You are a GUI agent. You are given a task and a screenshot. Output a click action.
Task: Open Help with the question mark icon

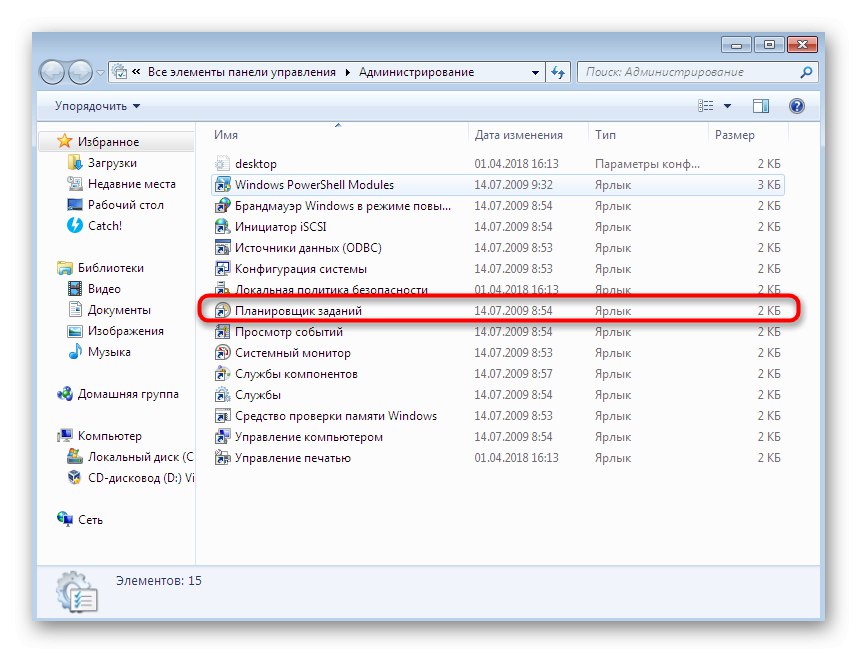pos(797,106)
